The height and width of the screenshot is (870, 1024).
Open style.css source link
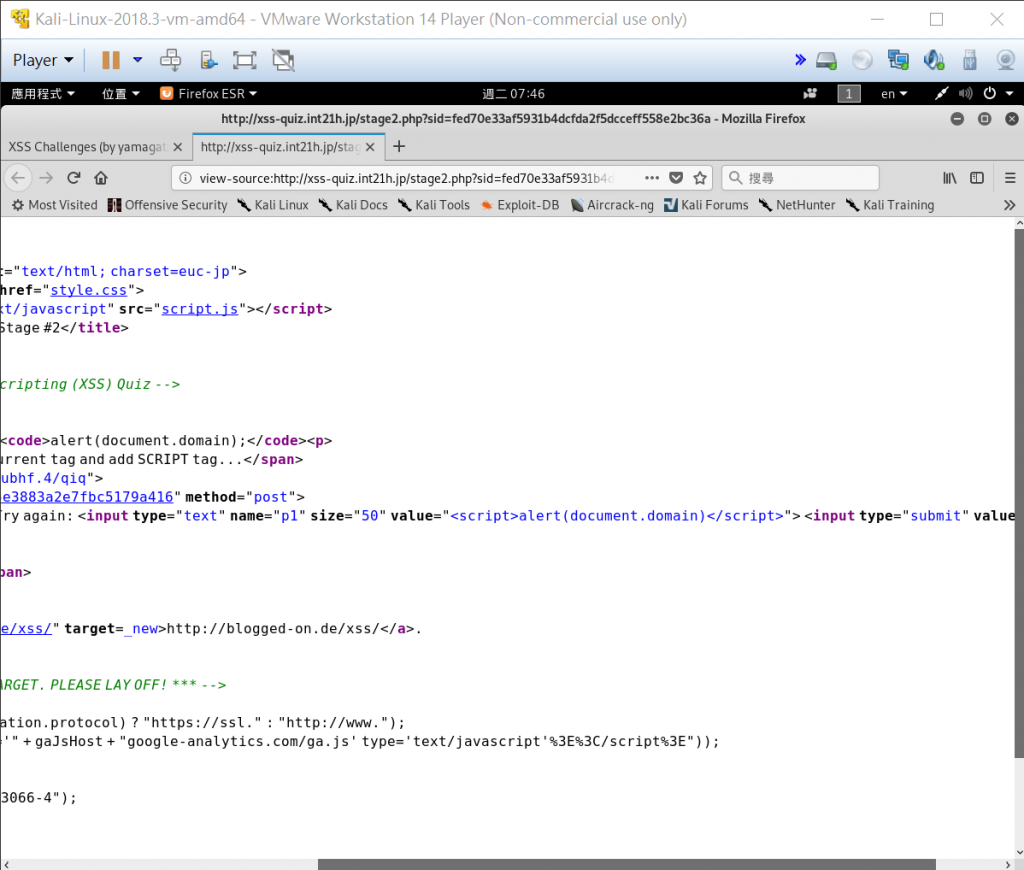pos(89,290)
